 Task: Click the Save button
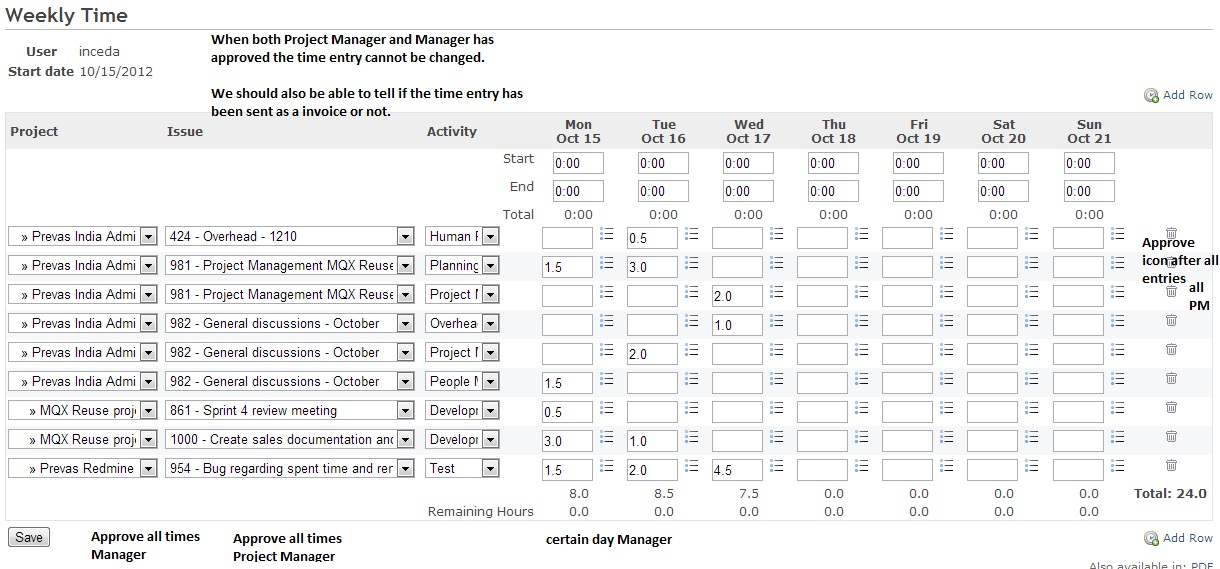coord(29,538)
